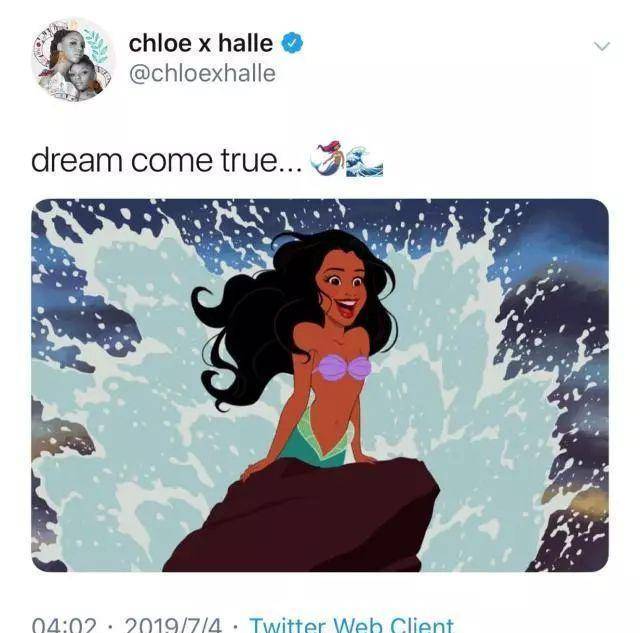Viewport: 640px width, 633px height.
Task: Click the mermaid emoji in tweet
Action: click(328, 158)
